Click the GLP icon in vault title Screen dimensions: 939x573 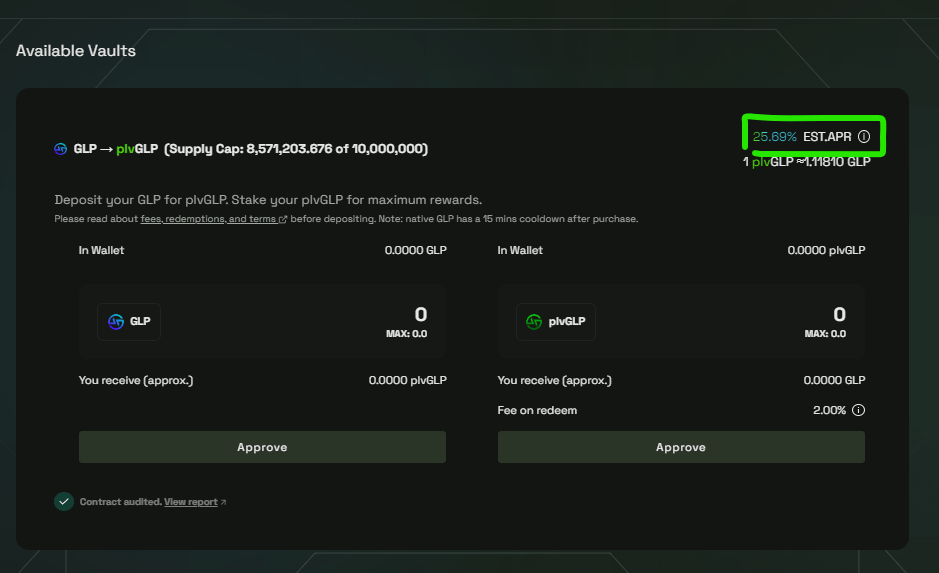pos(61,149)
